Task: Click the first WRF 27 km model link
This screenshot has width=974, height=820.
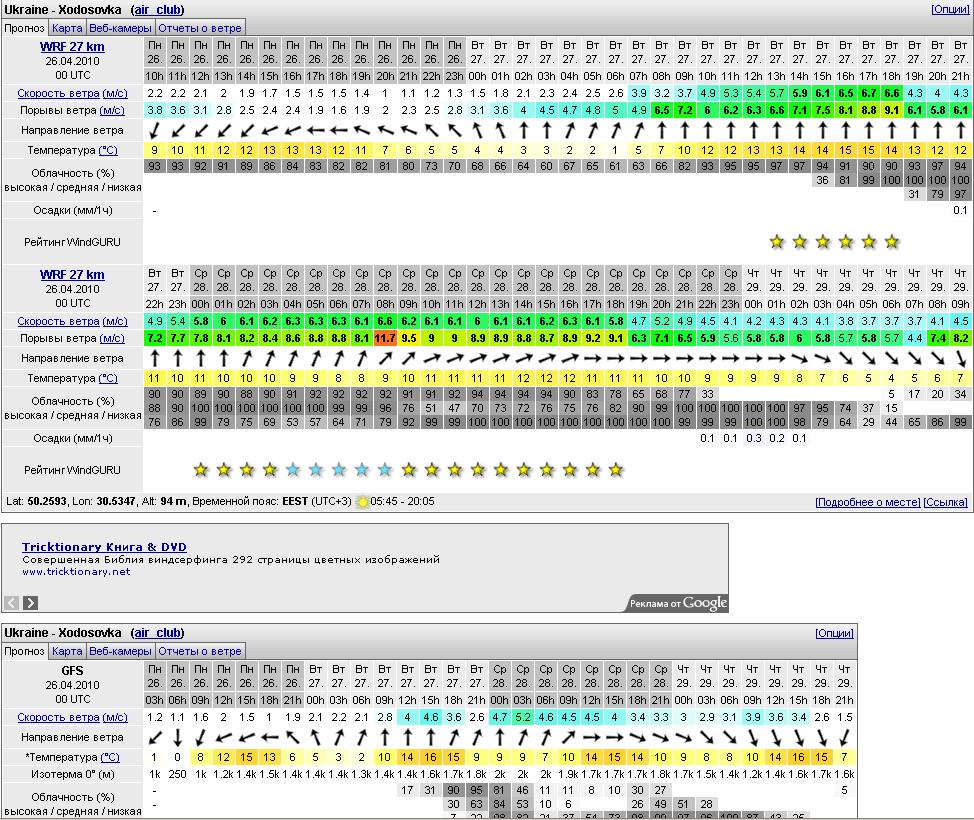Action: (x=72, y=47)
